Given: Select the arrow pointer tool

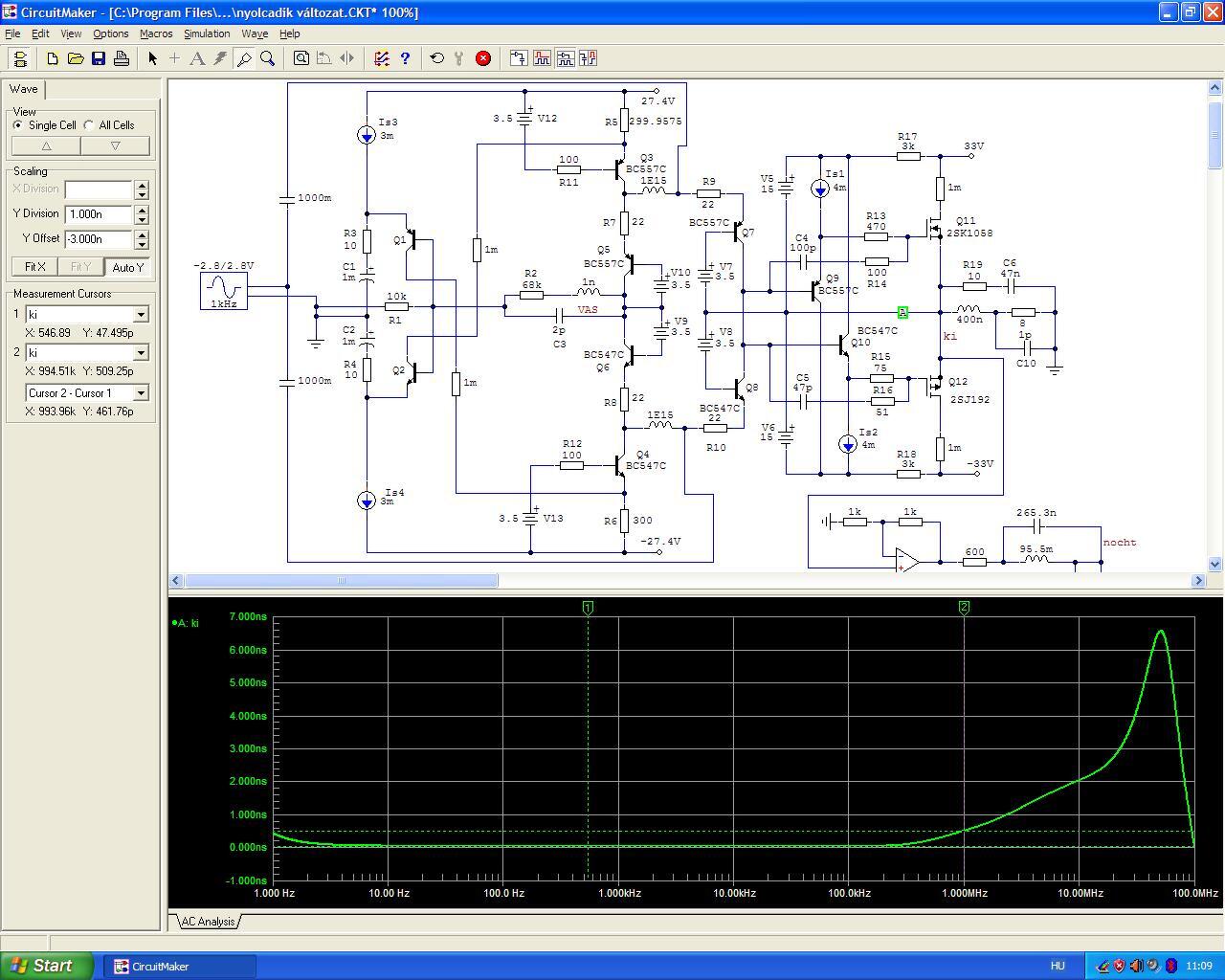Looking at the screenshot, I should click(x=152, y=58).
